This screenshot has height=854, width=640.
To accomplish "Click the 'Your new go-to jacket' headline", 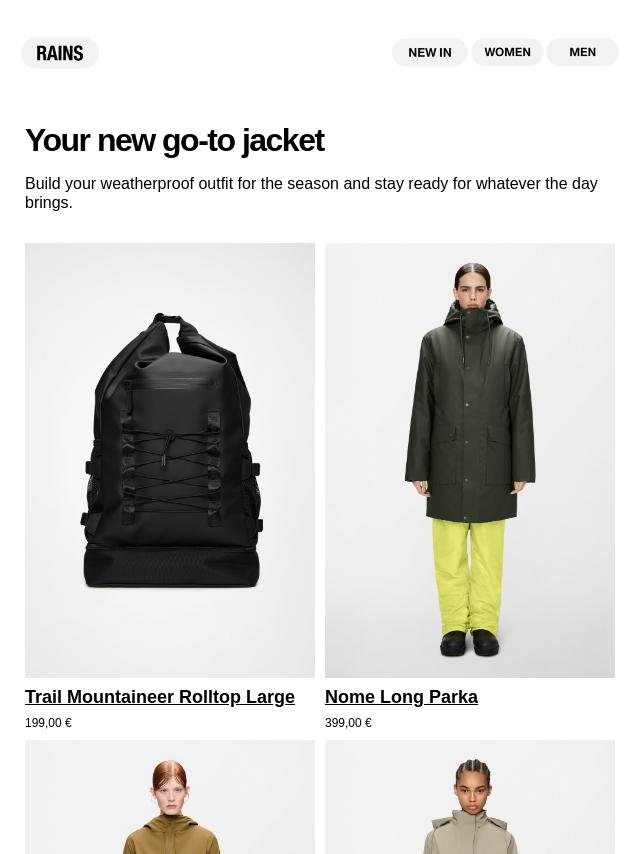I will [174, 141].
